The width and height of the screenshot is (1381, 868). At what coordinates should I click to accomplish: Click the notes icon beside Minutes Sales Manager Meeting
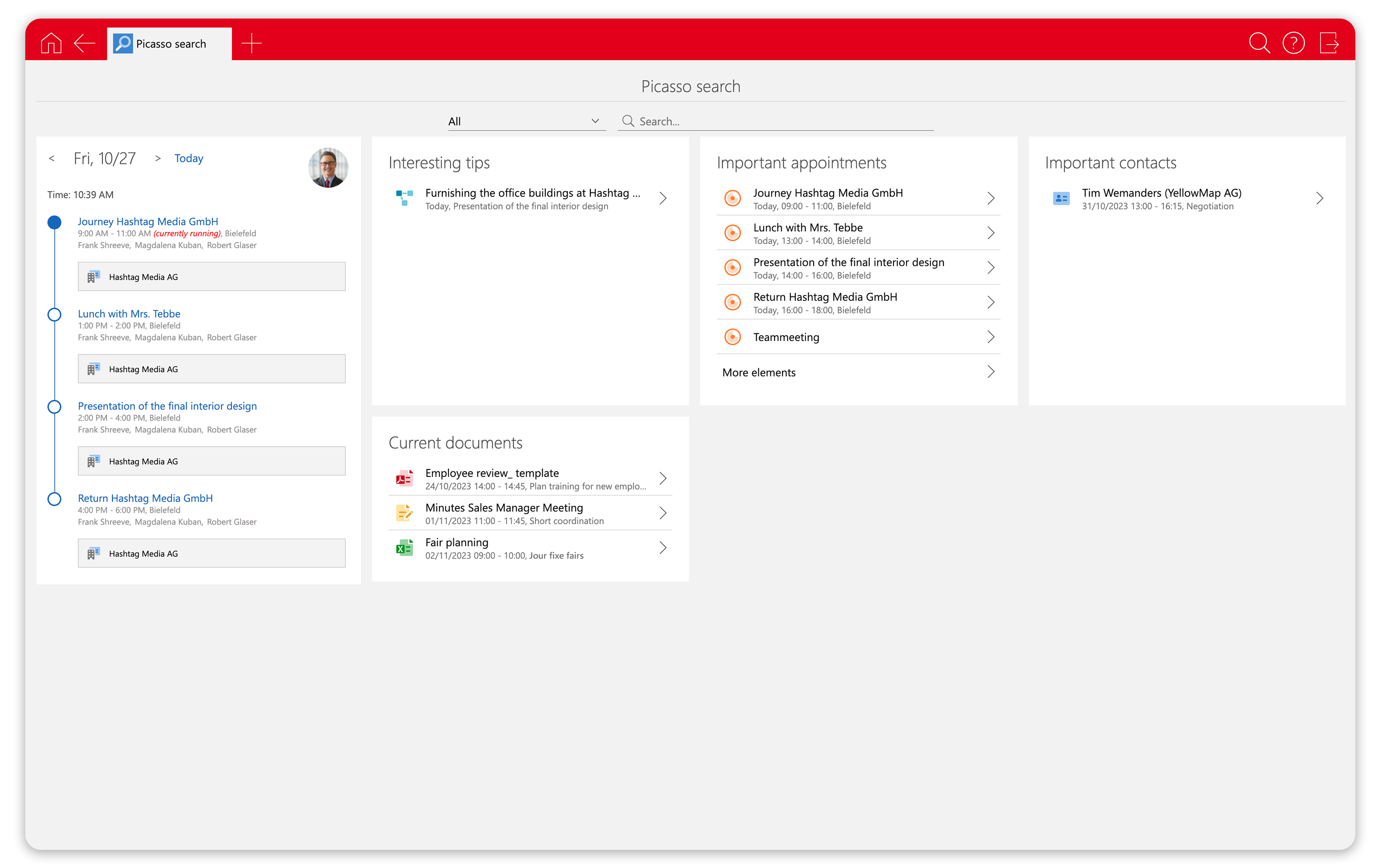(404, 513)
